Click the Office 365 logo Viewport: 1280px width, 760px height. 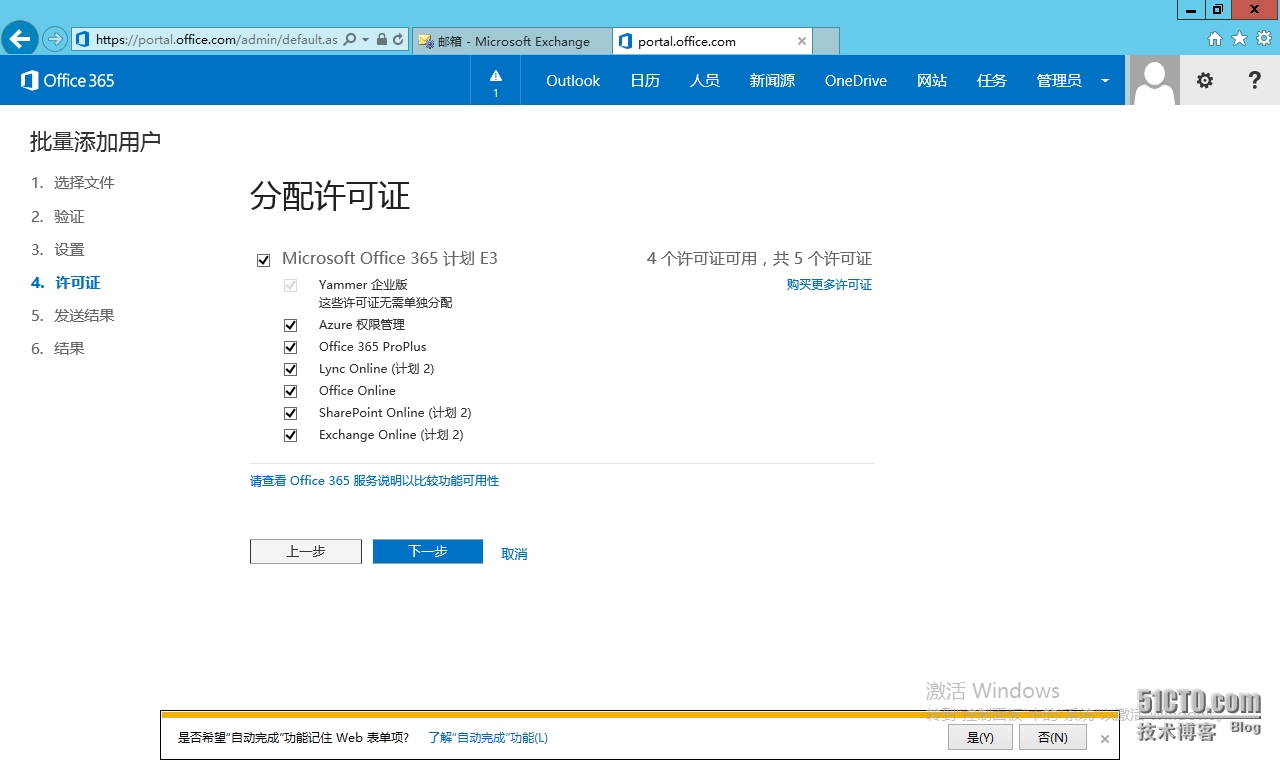(66, 80)
